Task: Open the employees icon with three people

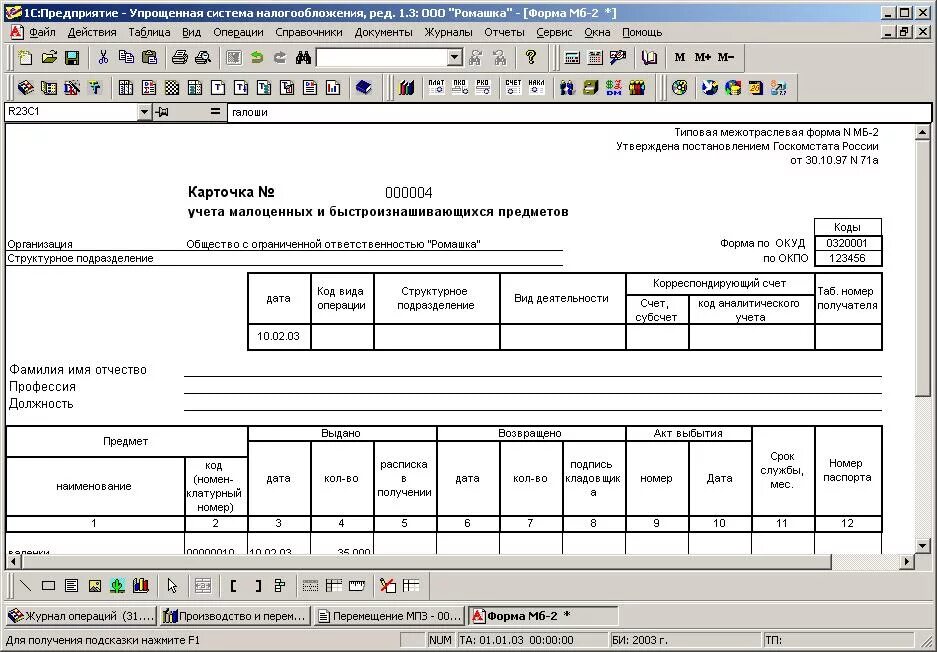Action: pos(637,88)
